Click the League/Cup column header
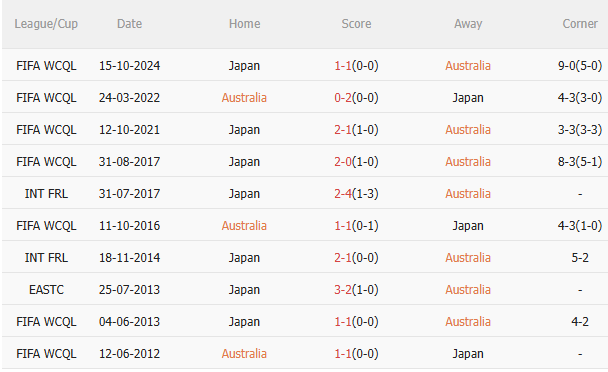 46,24
